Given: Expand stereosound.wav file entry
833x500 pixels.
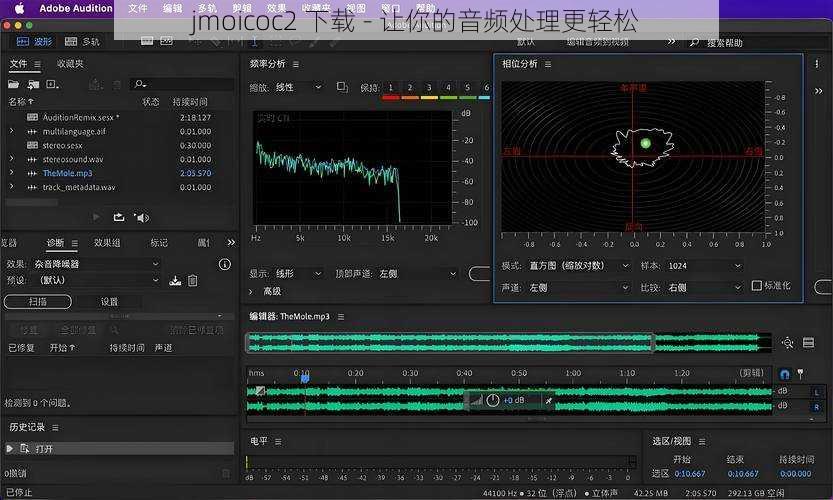Looking at the screenshot, I should pyautogui.click(x=12, y=158).
